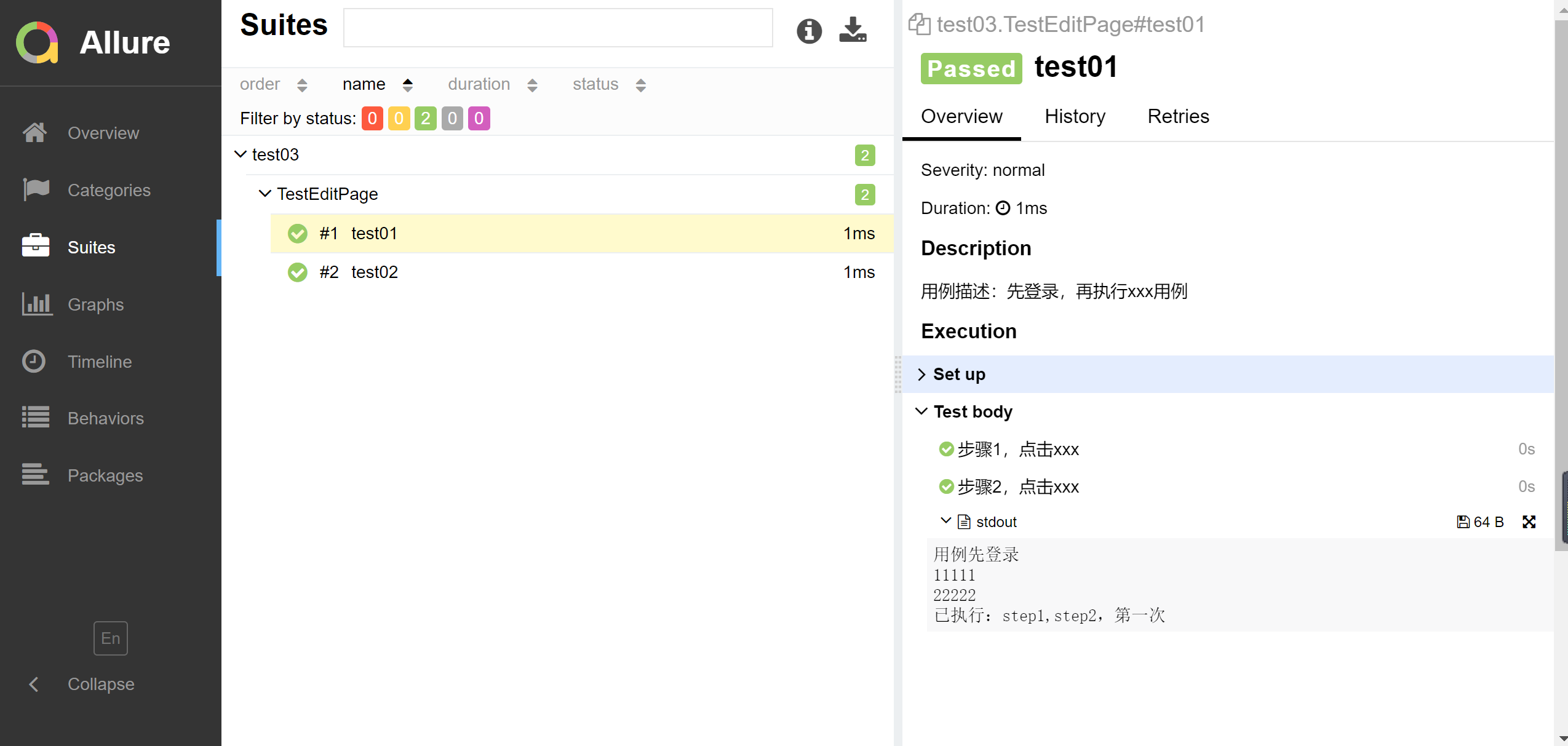The width and height of the screenshot is (1568, 746).
Task: Click test01 passed check icon
Action: 298,234
